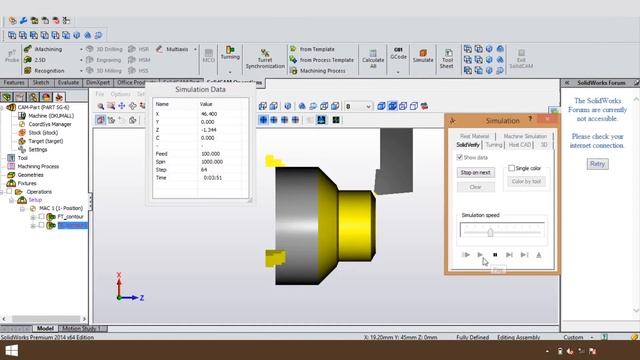
Task: Expand the GCode dropdown arrow
Action: coord(398,72)
